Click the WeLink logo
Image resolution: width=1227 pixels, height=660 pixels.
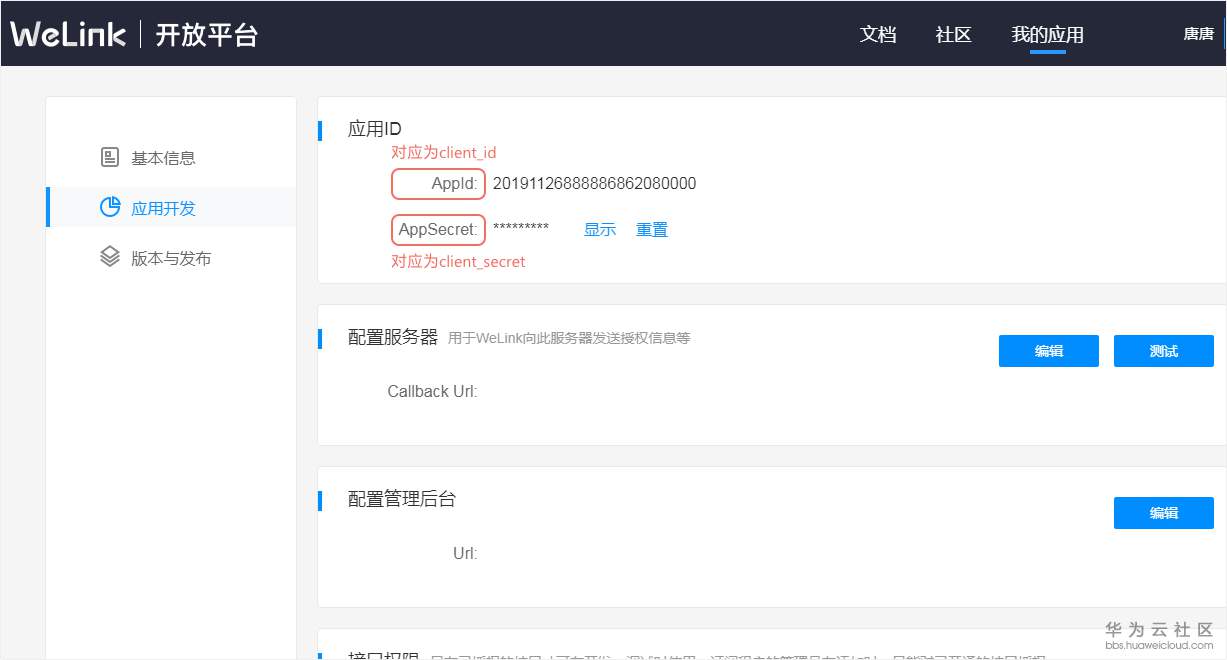click(69, 34)
